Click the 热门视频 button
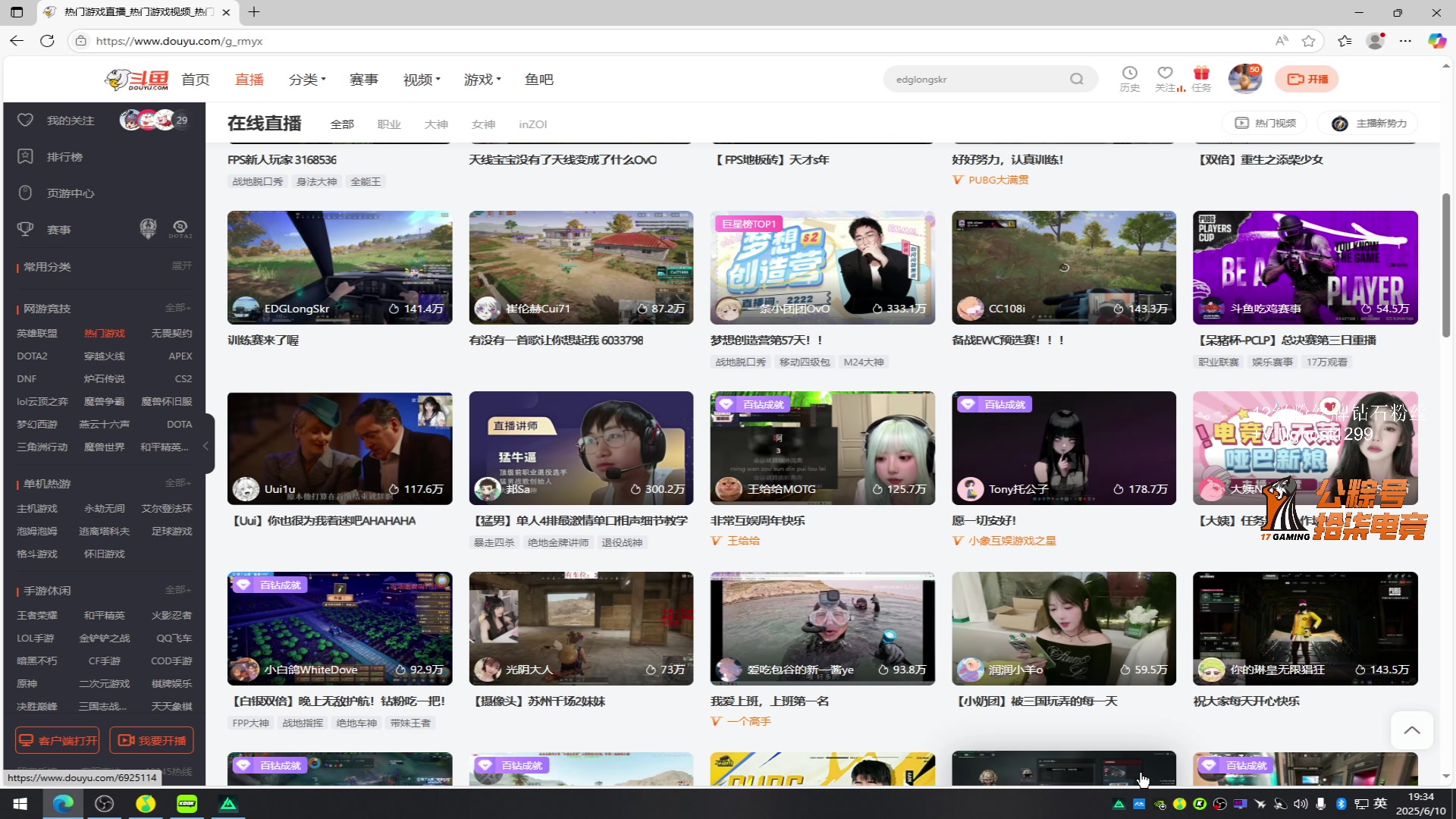The width and height of the screenshot is (1456, 819). pyautogui.click(x=1266, y=123)
